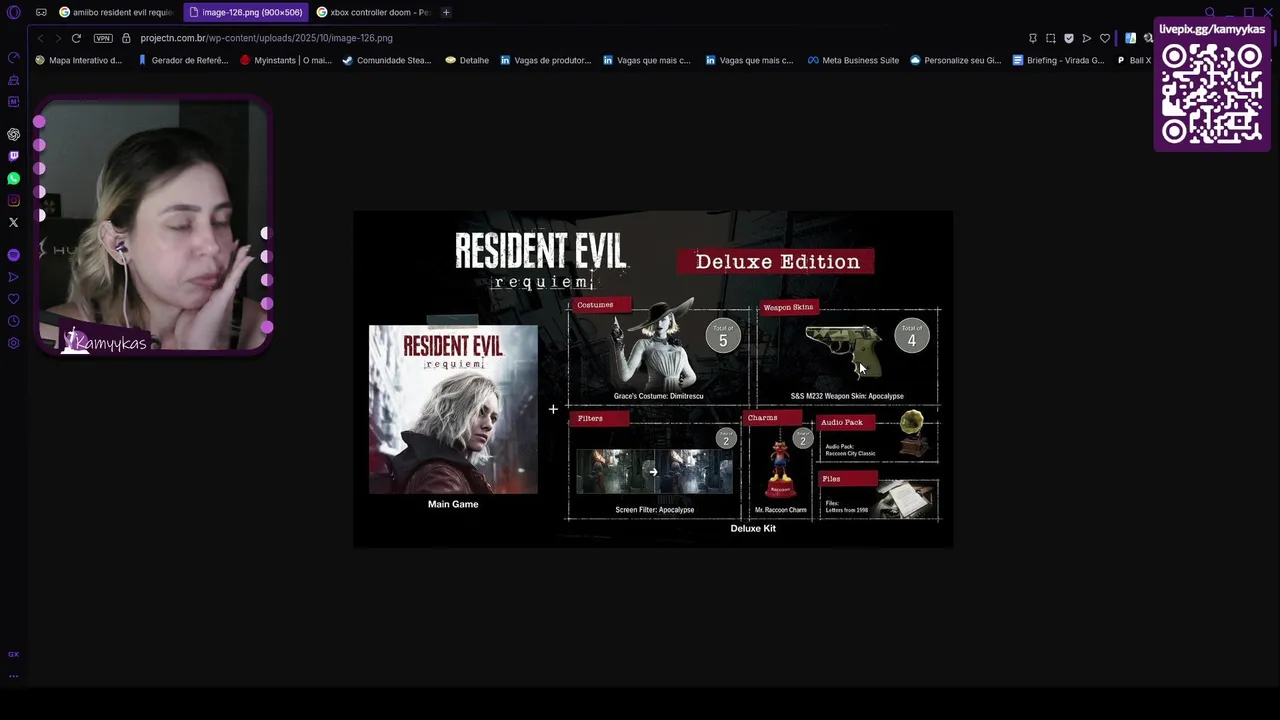Open Spotify player in the sidebar
Image resolution: width=1280 pixels, height=720 pixels.
click(x=13, y=255)
